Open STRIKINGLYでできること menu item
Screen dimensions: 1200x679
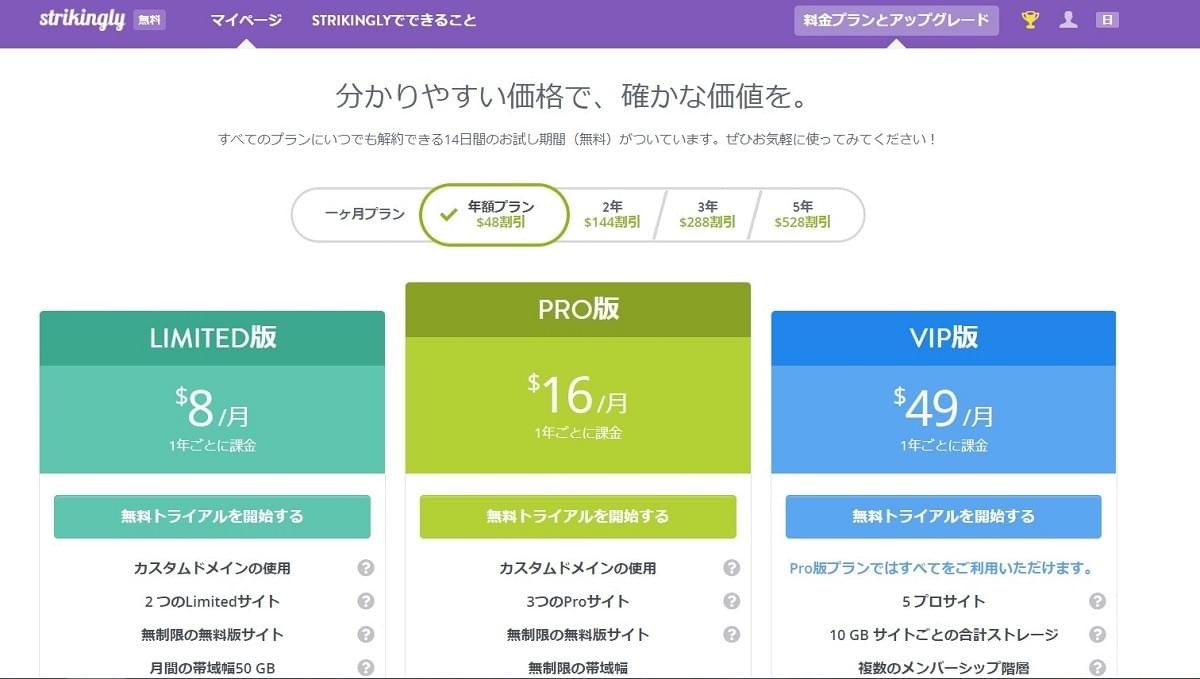(x=394, y=20)
